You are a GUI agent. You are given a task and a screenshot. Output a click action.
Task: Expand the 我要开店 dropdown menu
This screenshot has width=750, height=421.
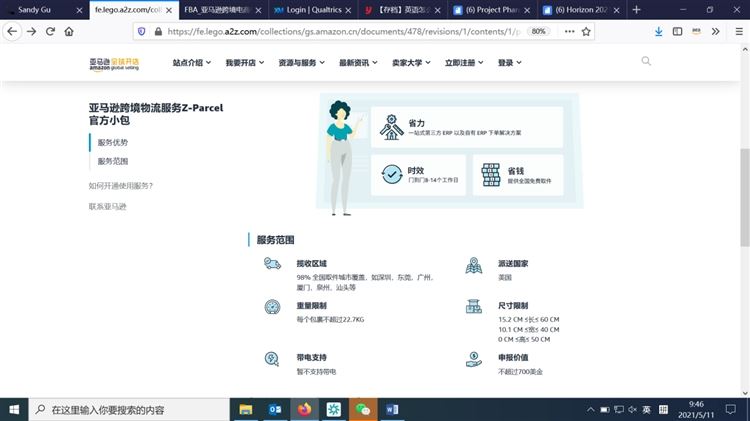[244, 63]
